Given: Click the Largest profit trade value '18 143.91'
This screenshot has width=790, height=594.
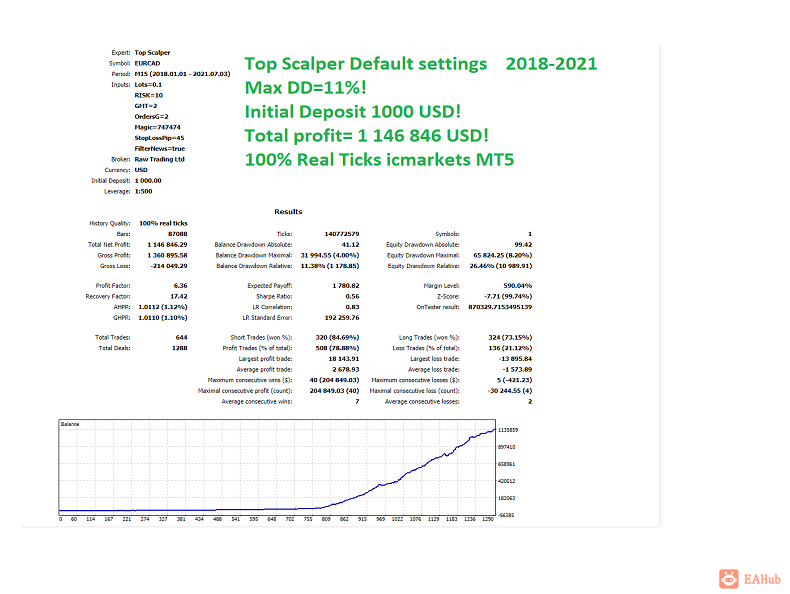Looking at the screenshot, I should pos(344,359).
